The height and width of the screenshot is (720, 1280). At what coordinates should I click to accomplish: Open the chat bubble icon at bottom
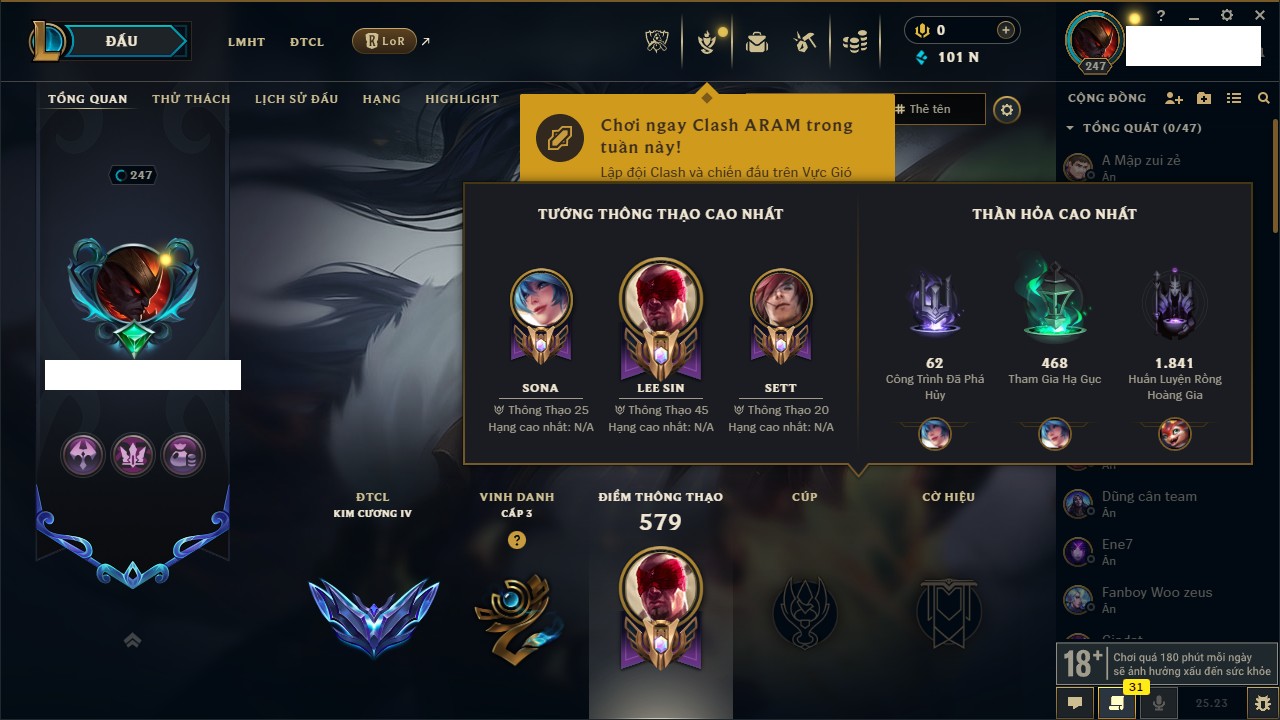pyautogui.click(x=1075, y=703)
